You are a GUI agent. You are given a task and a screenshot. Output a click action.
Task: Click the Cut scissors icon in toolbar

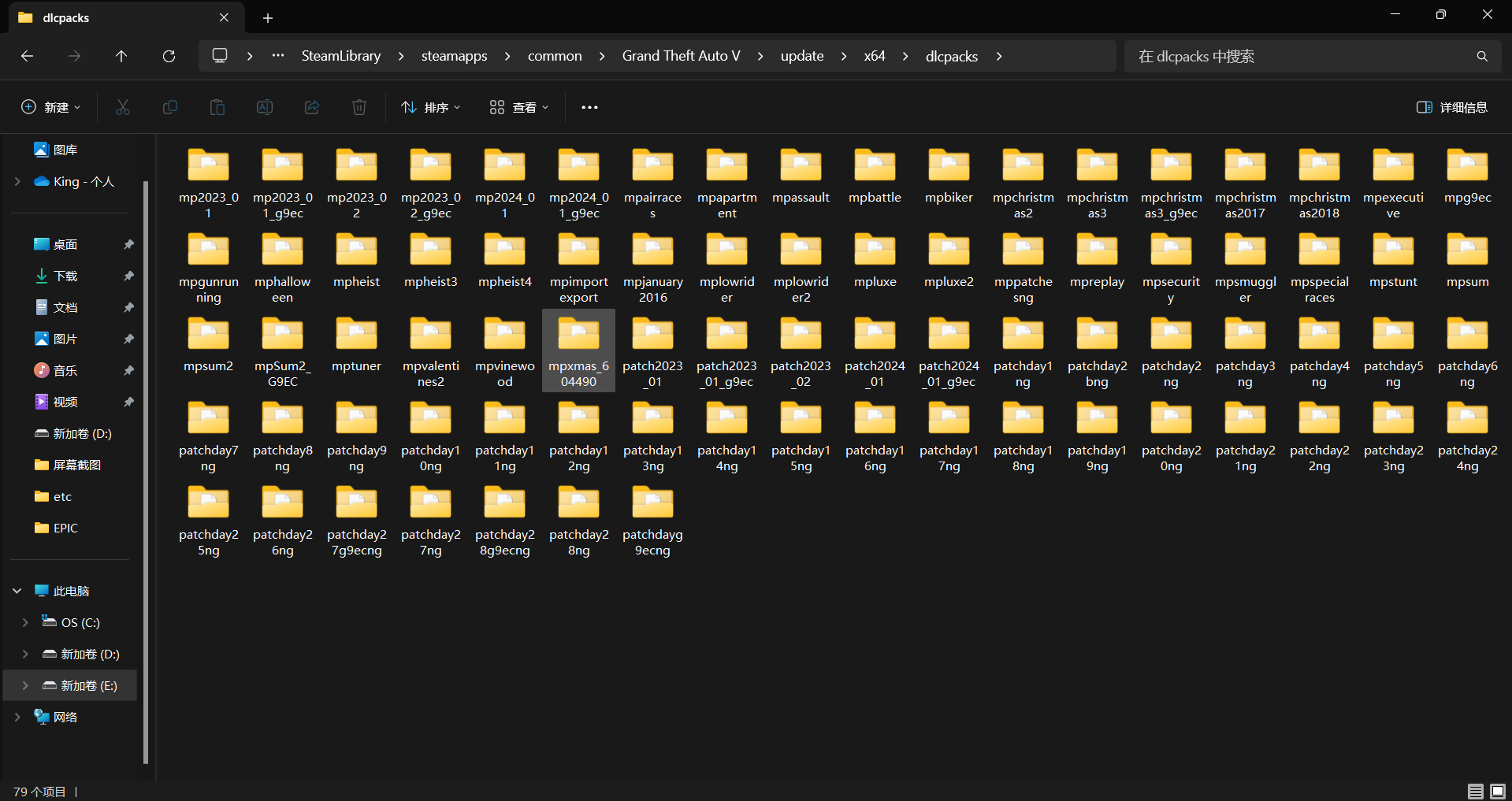tap(123, 107)
